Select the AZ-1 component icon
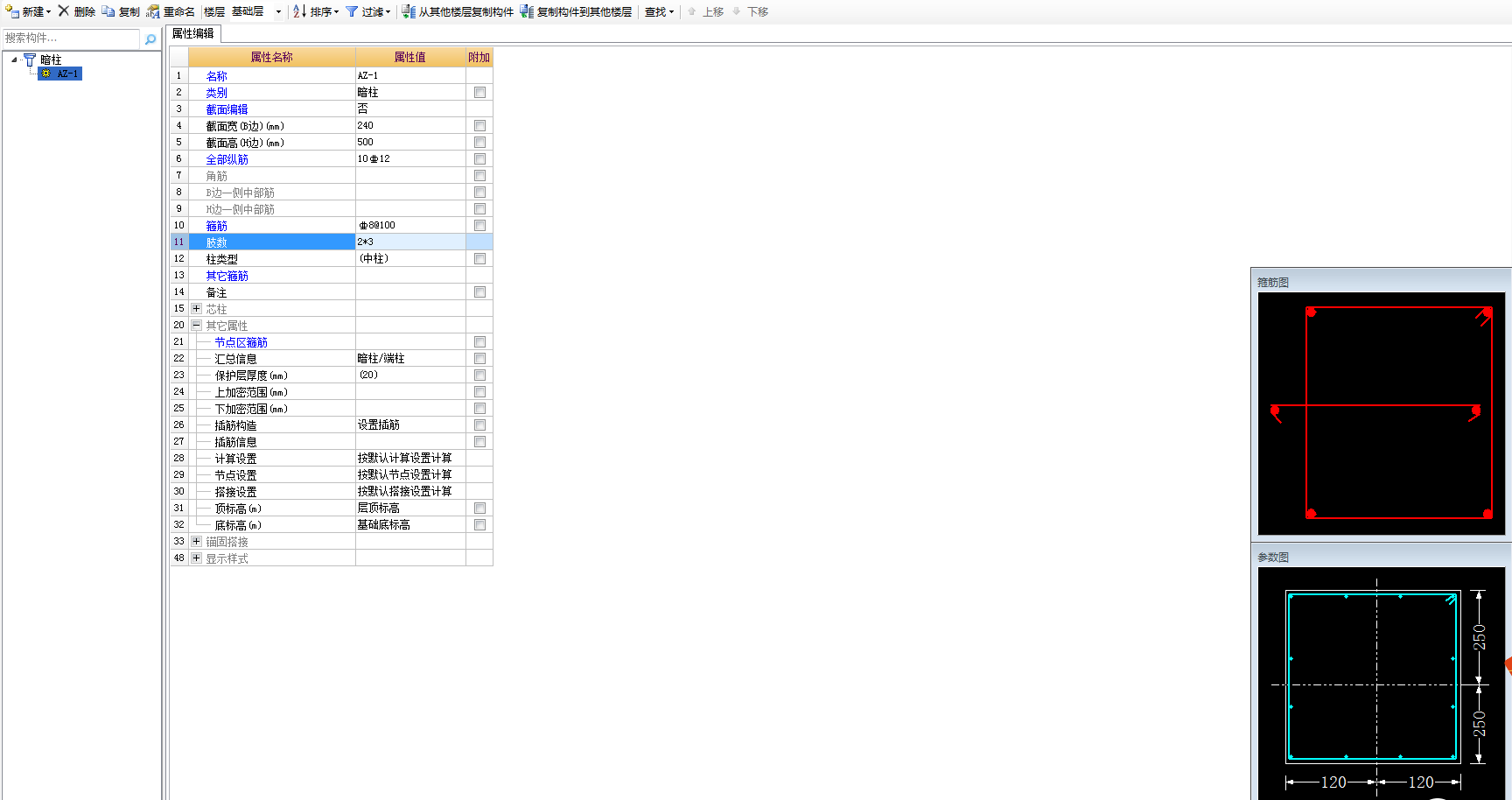This screenshot has width=1512, height=800. pos(46,74)
